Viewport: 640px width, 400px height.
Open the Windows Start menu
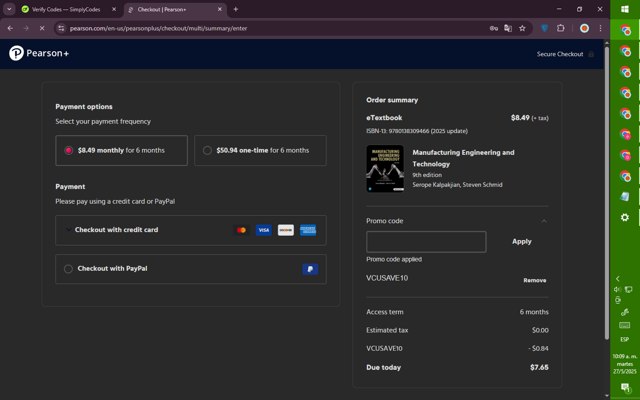coord(625,10)
